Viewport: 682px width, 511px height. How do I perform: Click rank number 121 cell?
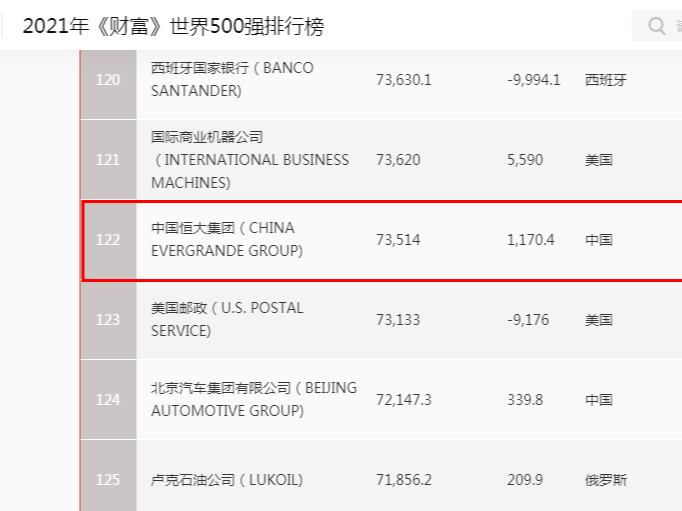(x=108, y=160)
